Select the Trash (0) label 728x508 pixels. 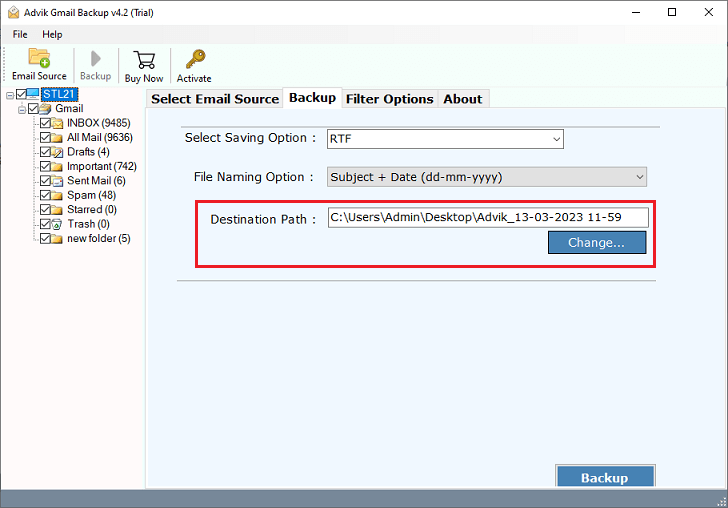pos(88,224)
